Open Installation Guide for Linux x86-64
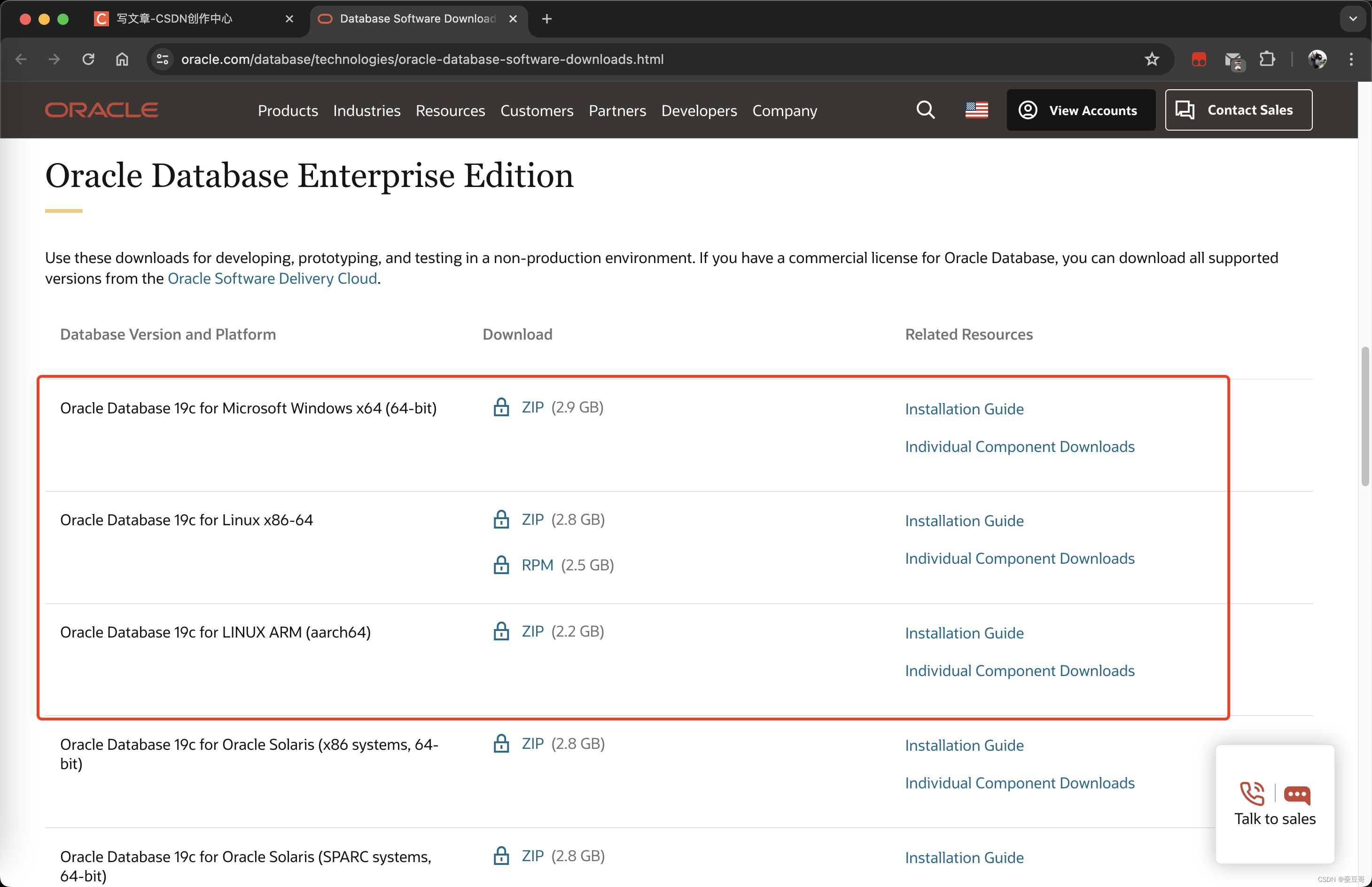The height and width of the screenshot is (887, 1372). point(964,521)
